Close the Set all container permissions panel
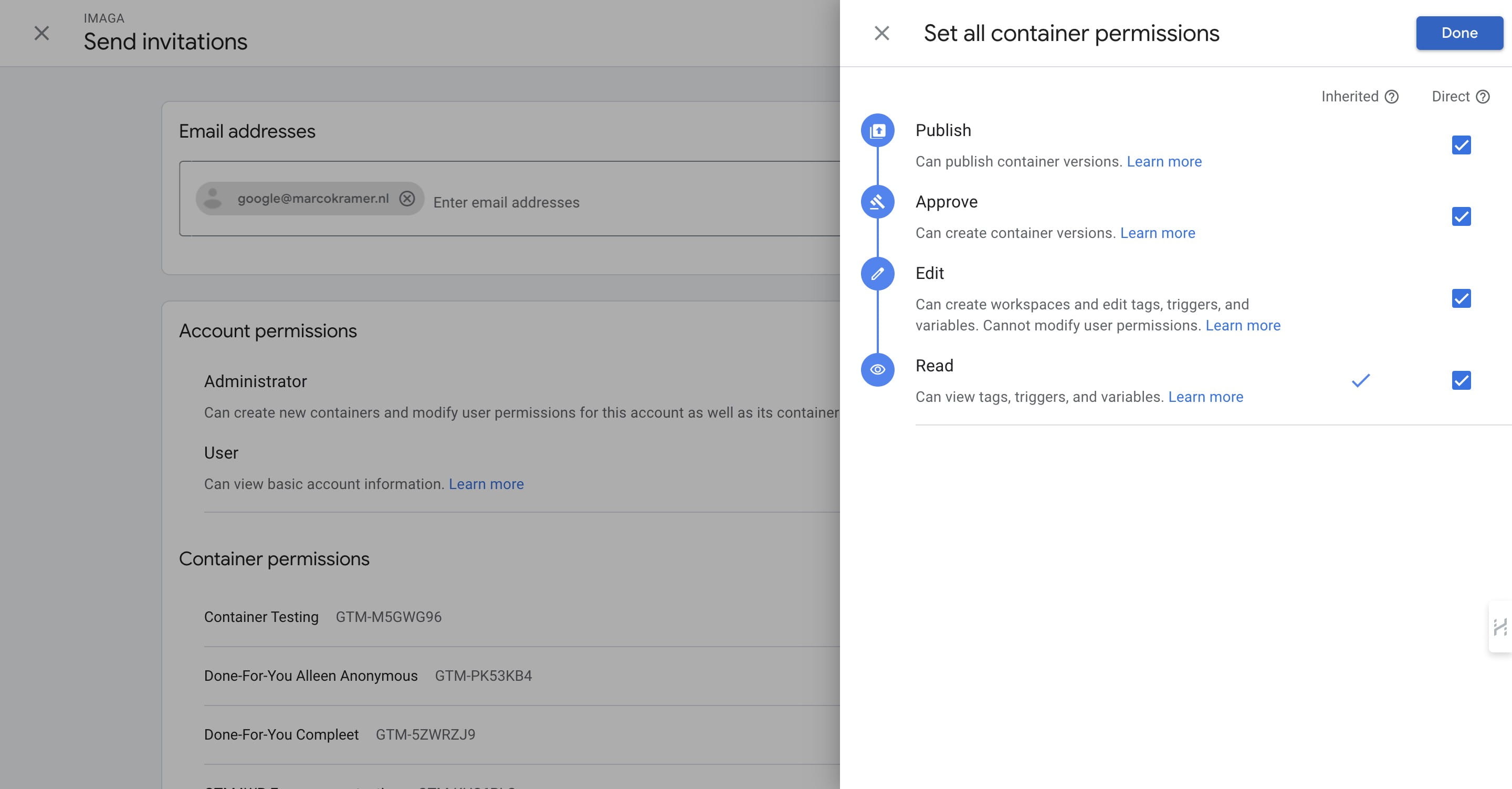Viewport: 1512px width, 789px height. [x=881, y=34]
